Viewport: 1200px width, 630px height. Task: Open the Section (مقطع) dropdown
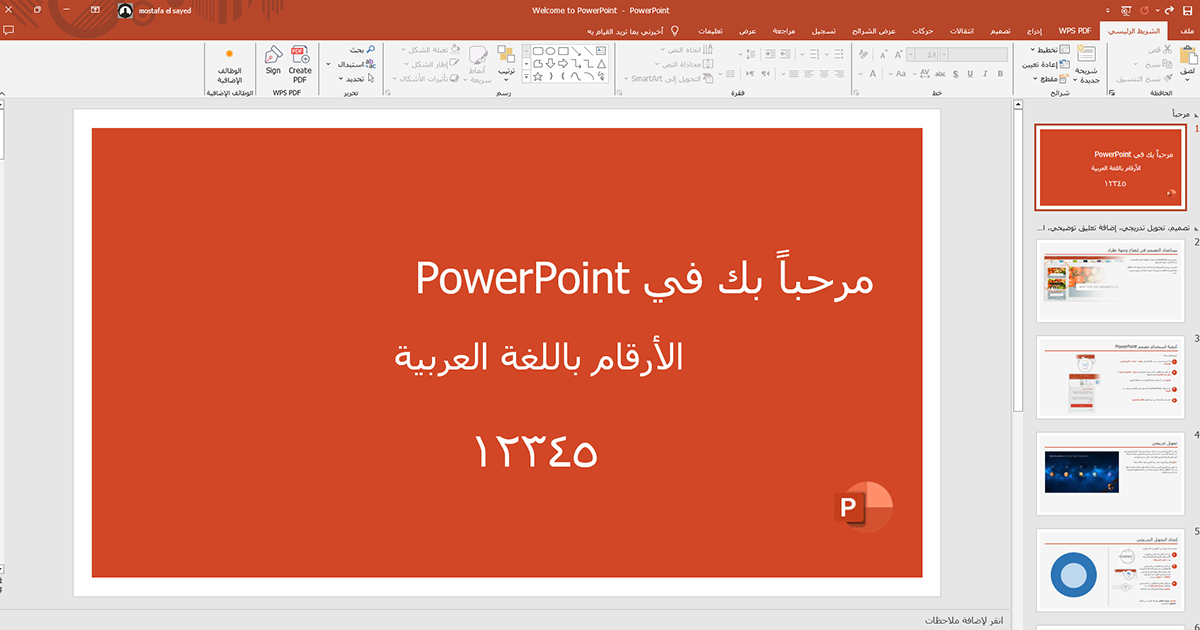coord(1050,77)
